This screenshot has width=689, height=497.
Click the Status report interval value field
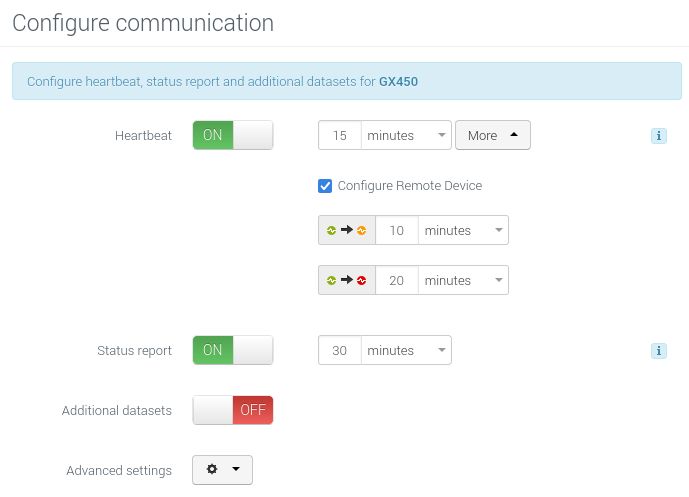click(x=340, y=350)
